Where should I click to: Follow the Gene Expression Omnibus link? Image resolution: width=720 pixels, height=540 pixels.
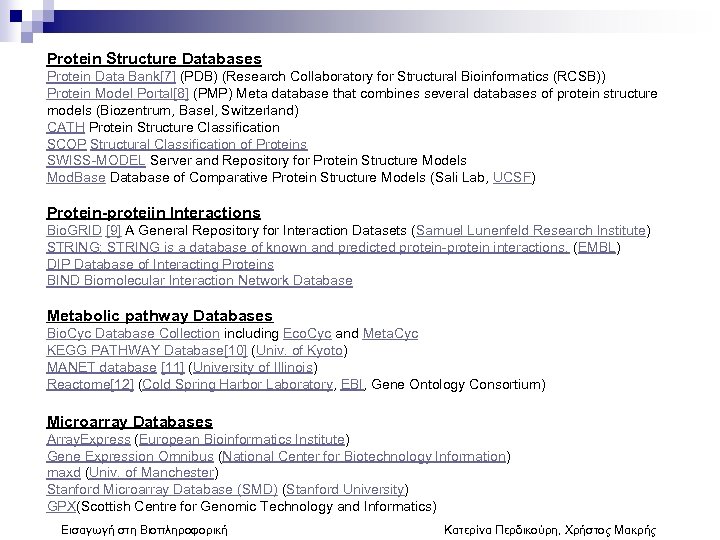pyautogui.click(x=130, y=456)
